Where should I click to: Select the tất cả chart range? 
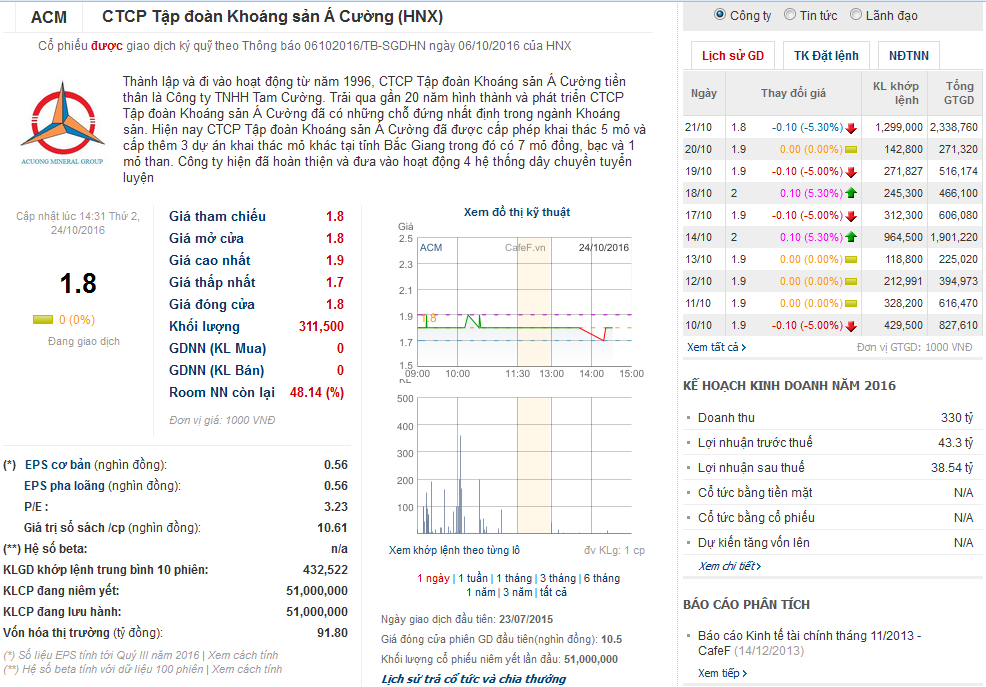click(x=553, y=592)
